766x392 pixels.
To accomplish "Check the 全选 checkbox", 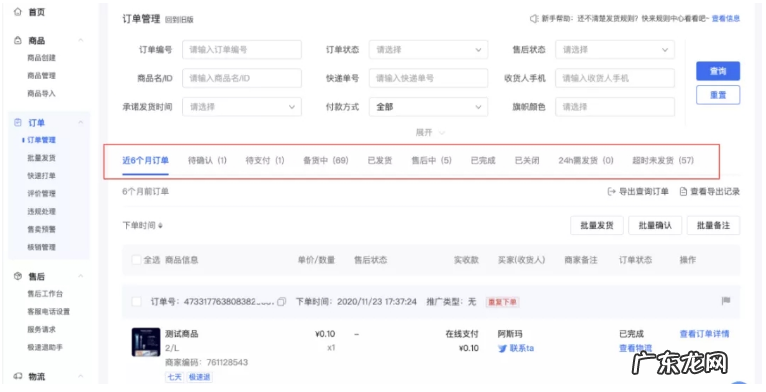I will pos(137,260).
